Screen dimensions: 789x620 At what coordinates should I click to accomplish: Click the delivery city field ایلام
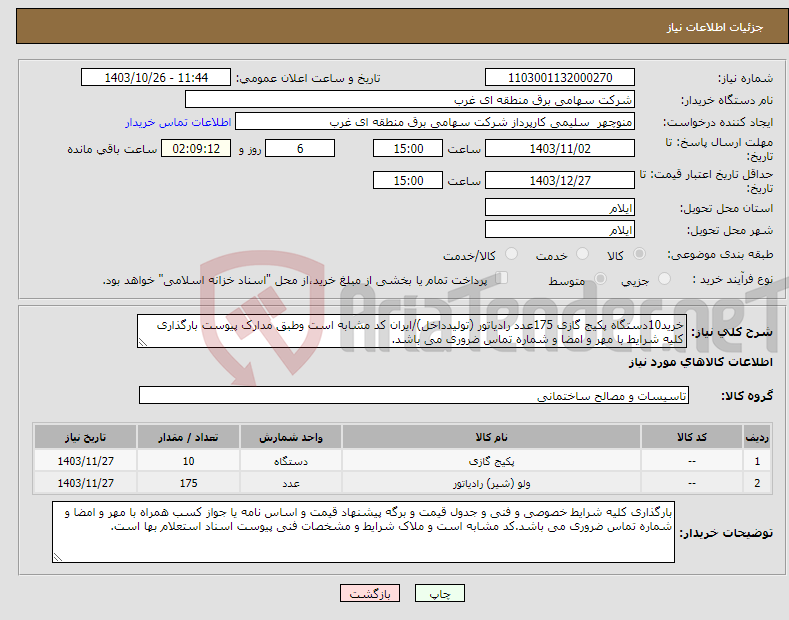click(x=560, y=229)
